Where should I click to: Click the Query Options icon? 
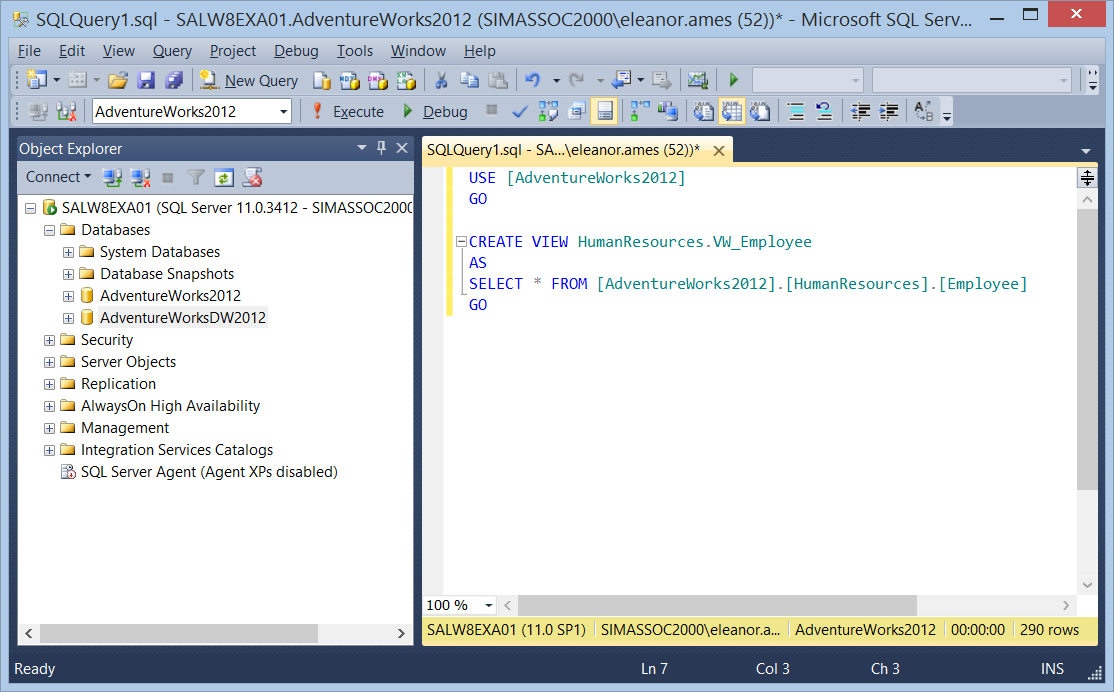pyautogui.click(x=576, y=112)
